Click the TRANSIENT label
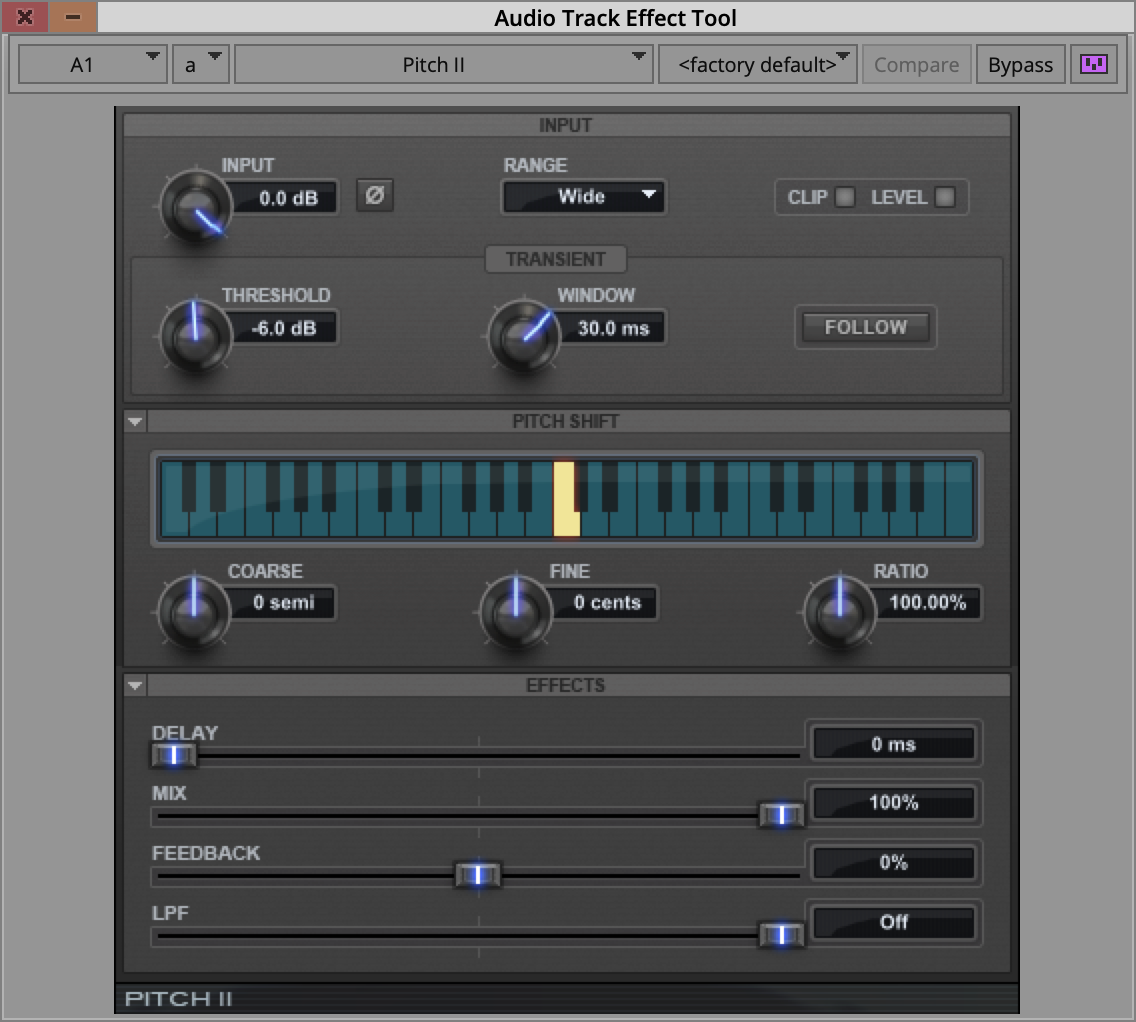The image size is (1136, 1022). click(x=556, y=259)
